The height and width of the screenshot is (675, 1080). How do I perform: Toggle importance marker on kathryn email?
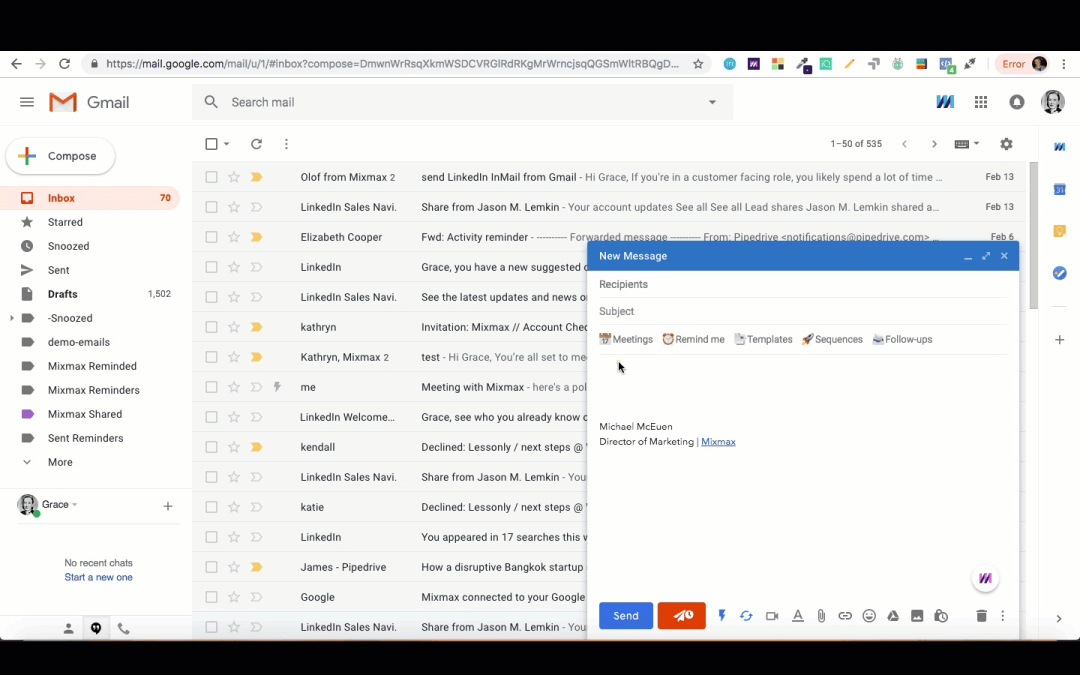tap(256, 327)
